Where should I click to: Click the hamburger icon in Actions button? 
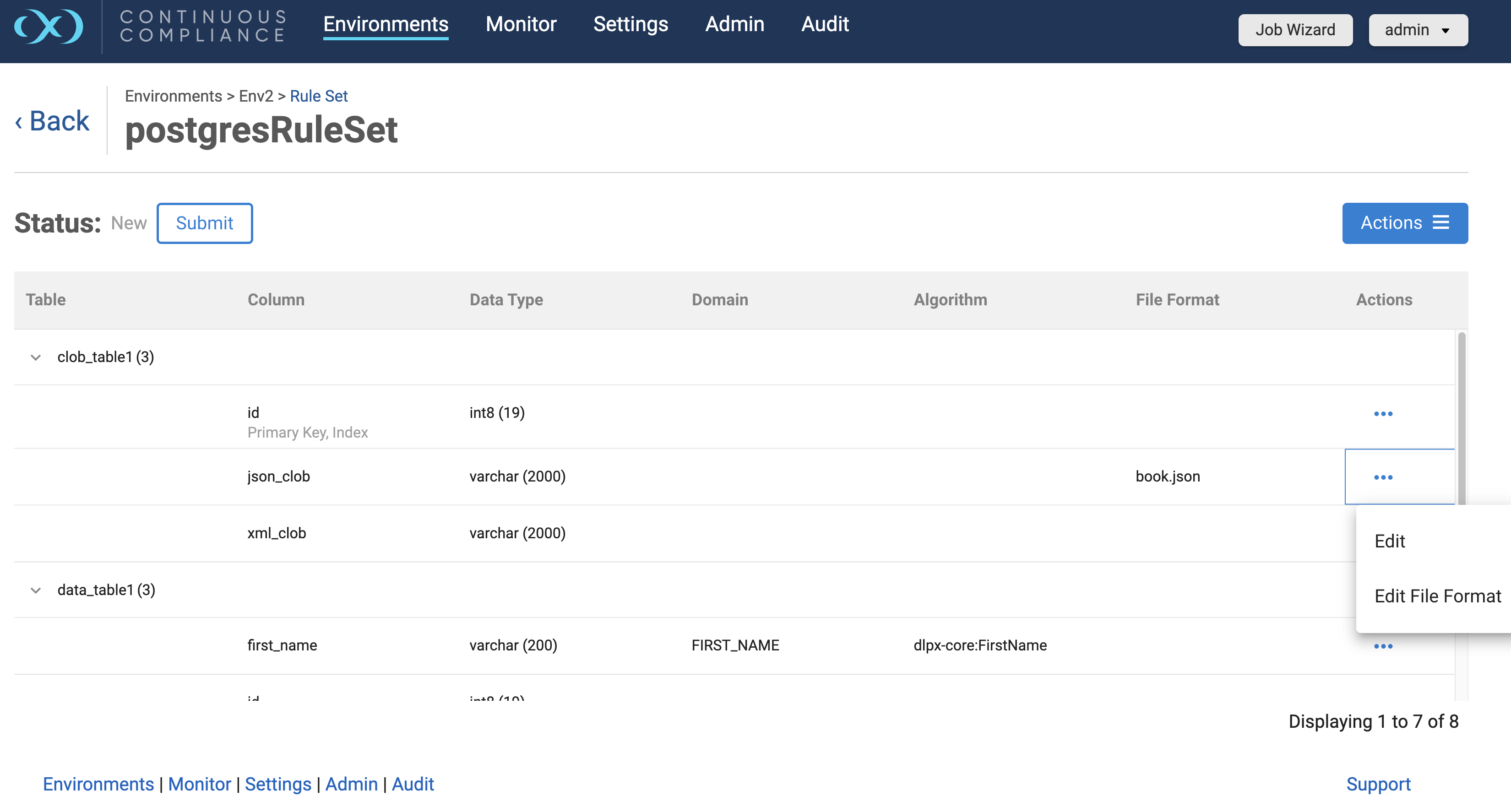click(1440, 222)
